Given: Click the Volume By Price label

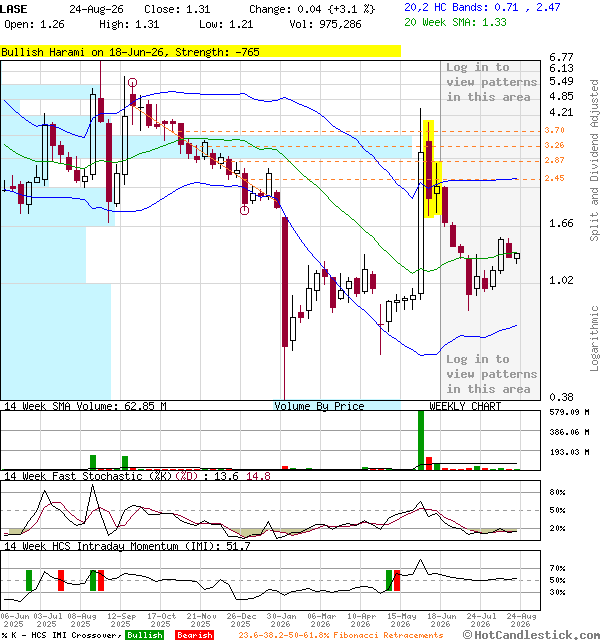Looking at the screenshot, I should point(319,406).
